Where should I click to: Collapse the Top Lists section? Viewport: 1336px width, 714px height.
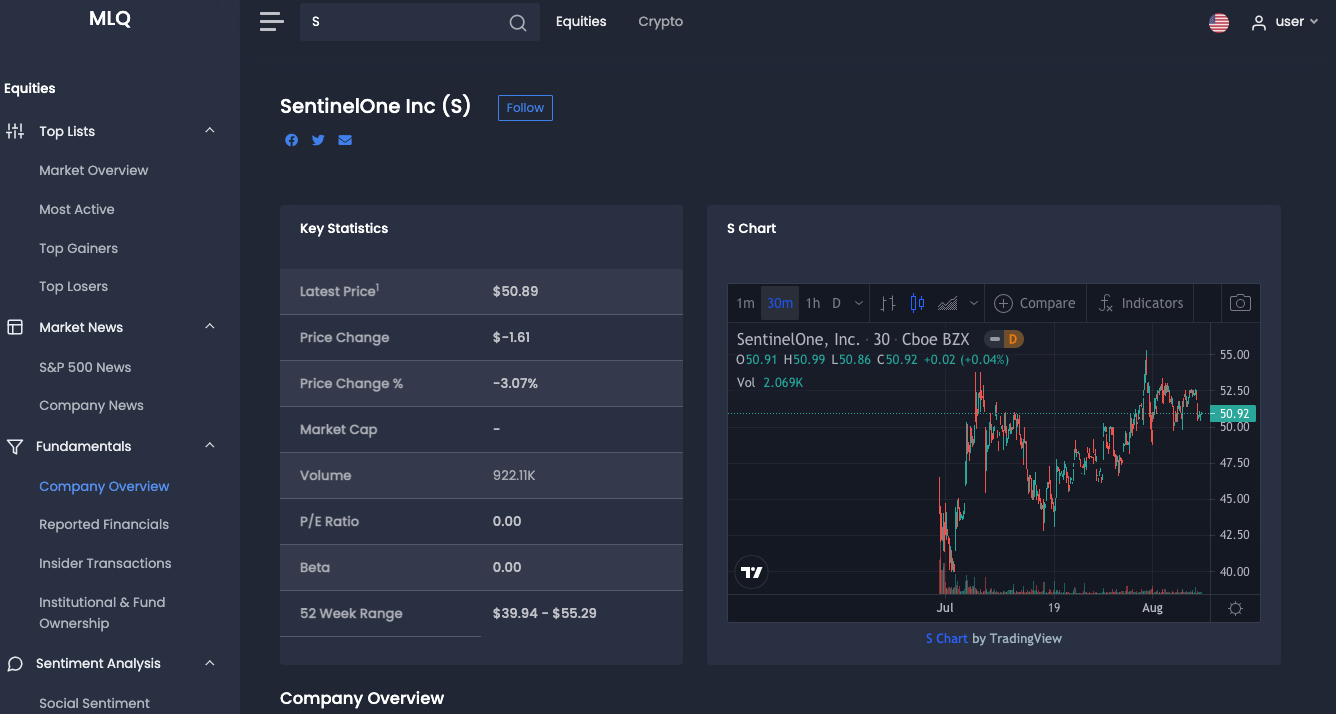[x=210, y=131]
